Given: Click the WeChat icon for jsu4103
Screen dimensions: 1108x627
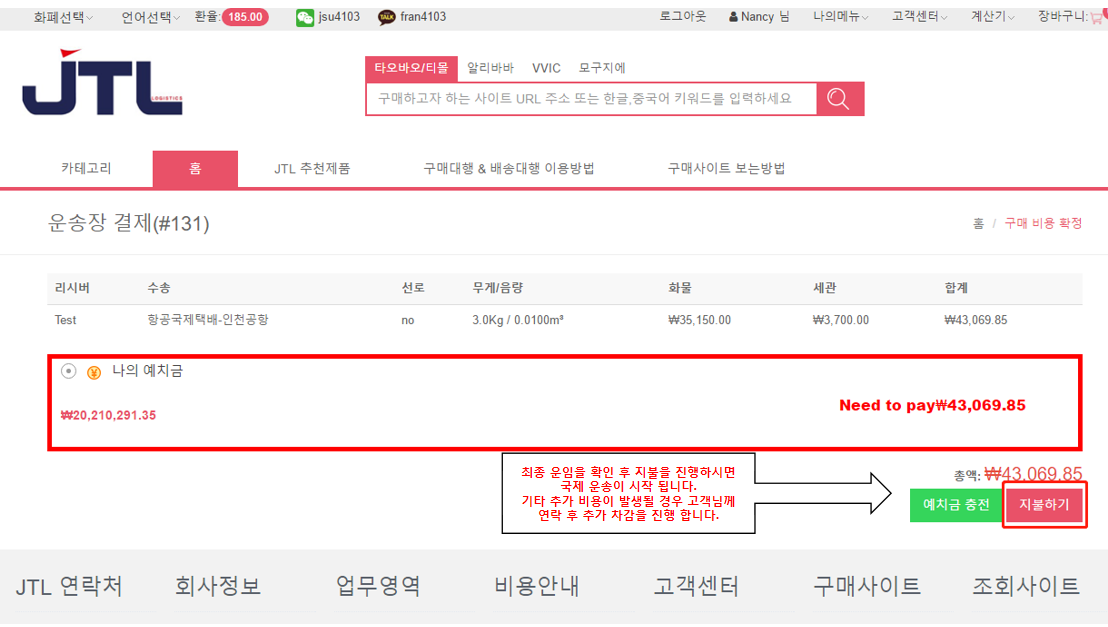Looking at the screenshot, I should pyautogui.click(x=305, y=17).
